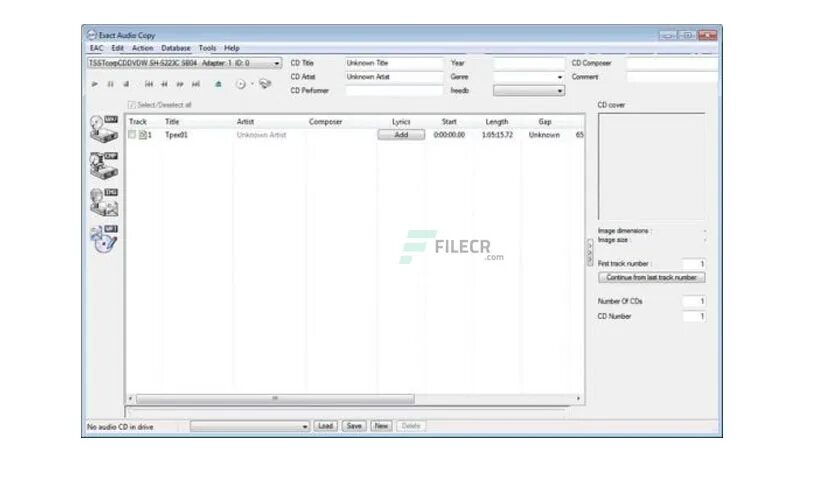Click the CD Composer input field

coord(672,63)
